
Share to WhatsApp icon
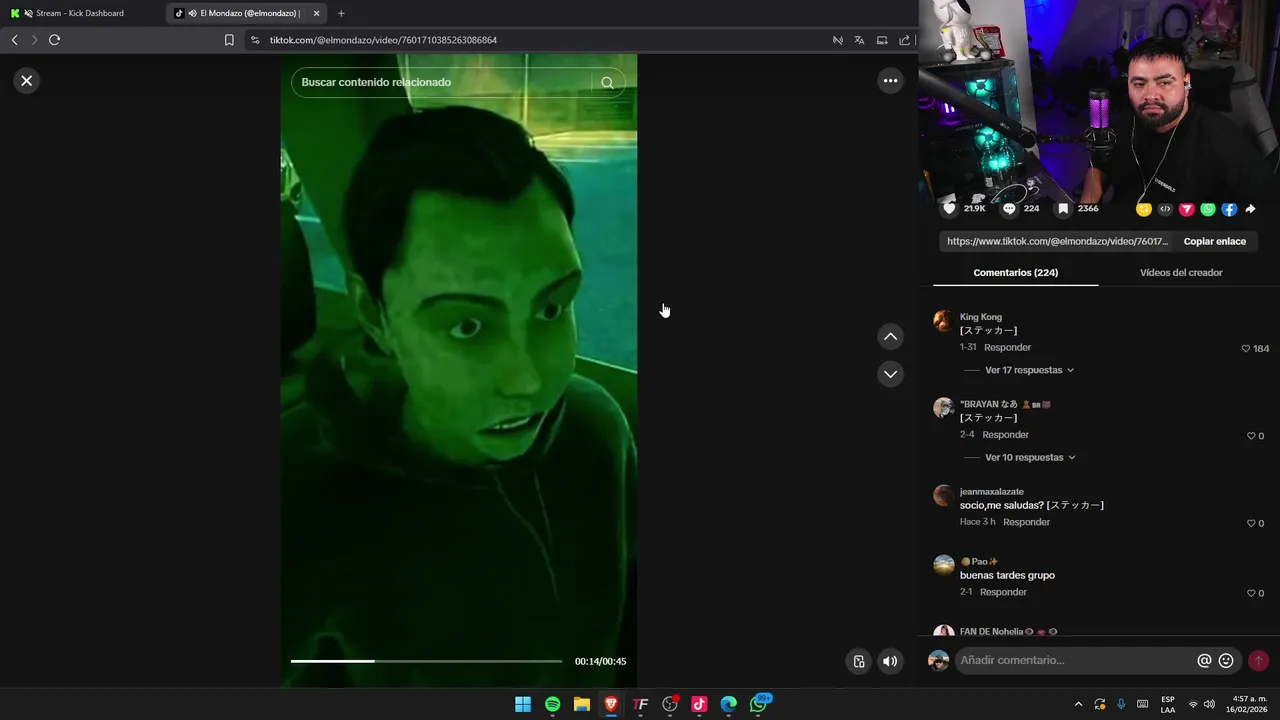[1208, 209]
